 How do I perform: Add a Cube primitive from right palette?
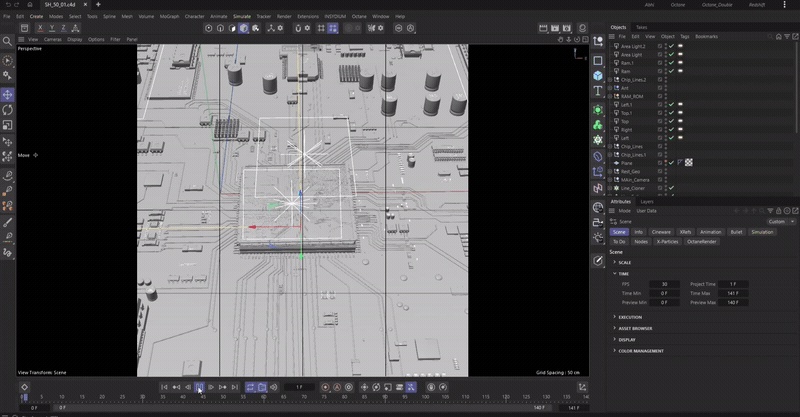pyautogui.click(x=598, y=76)
